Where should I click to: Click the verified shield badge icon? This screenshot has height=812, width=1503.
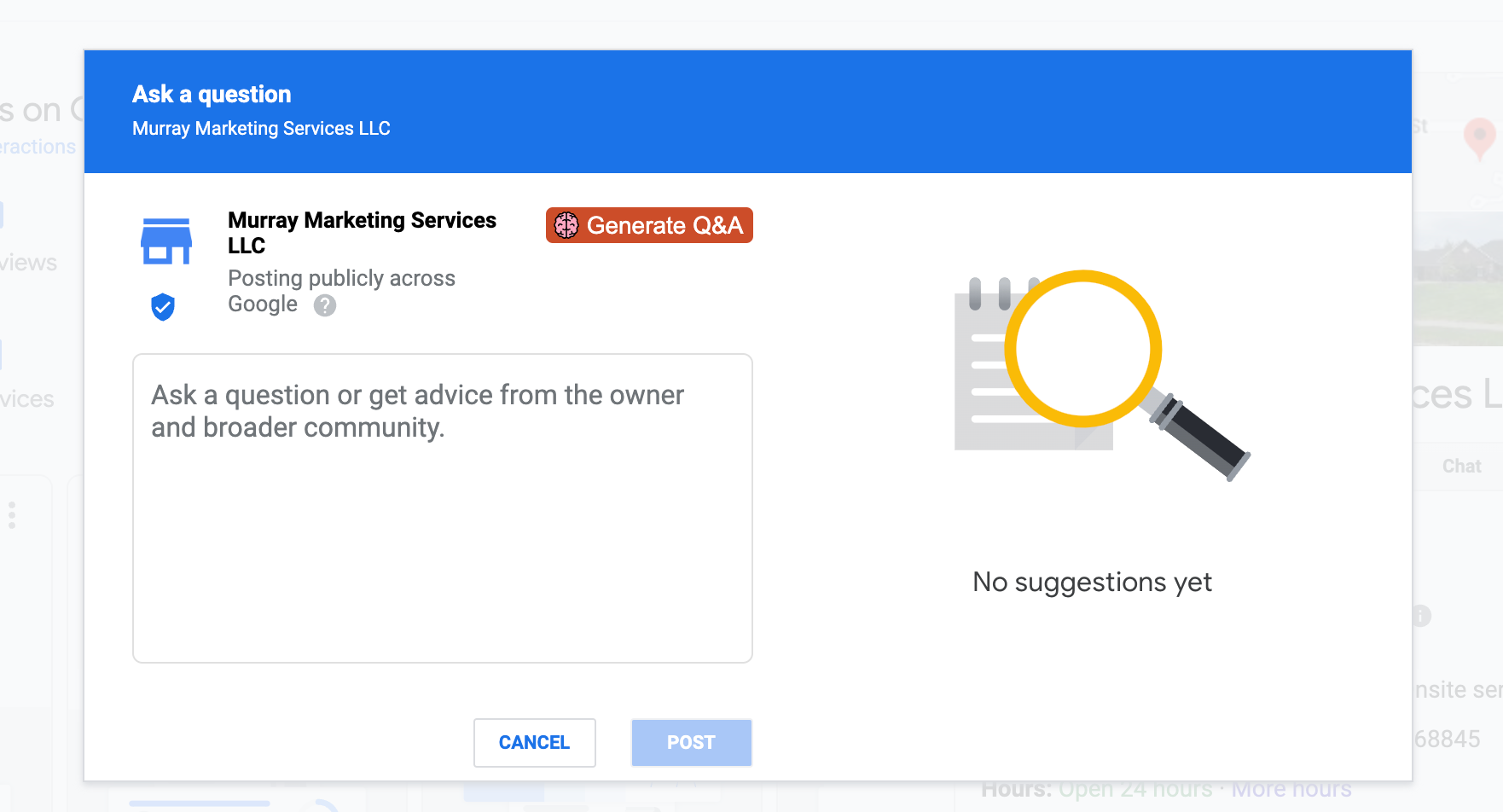pos(163,307)
